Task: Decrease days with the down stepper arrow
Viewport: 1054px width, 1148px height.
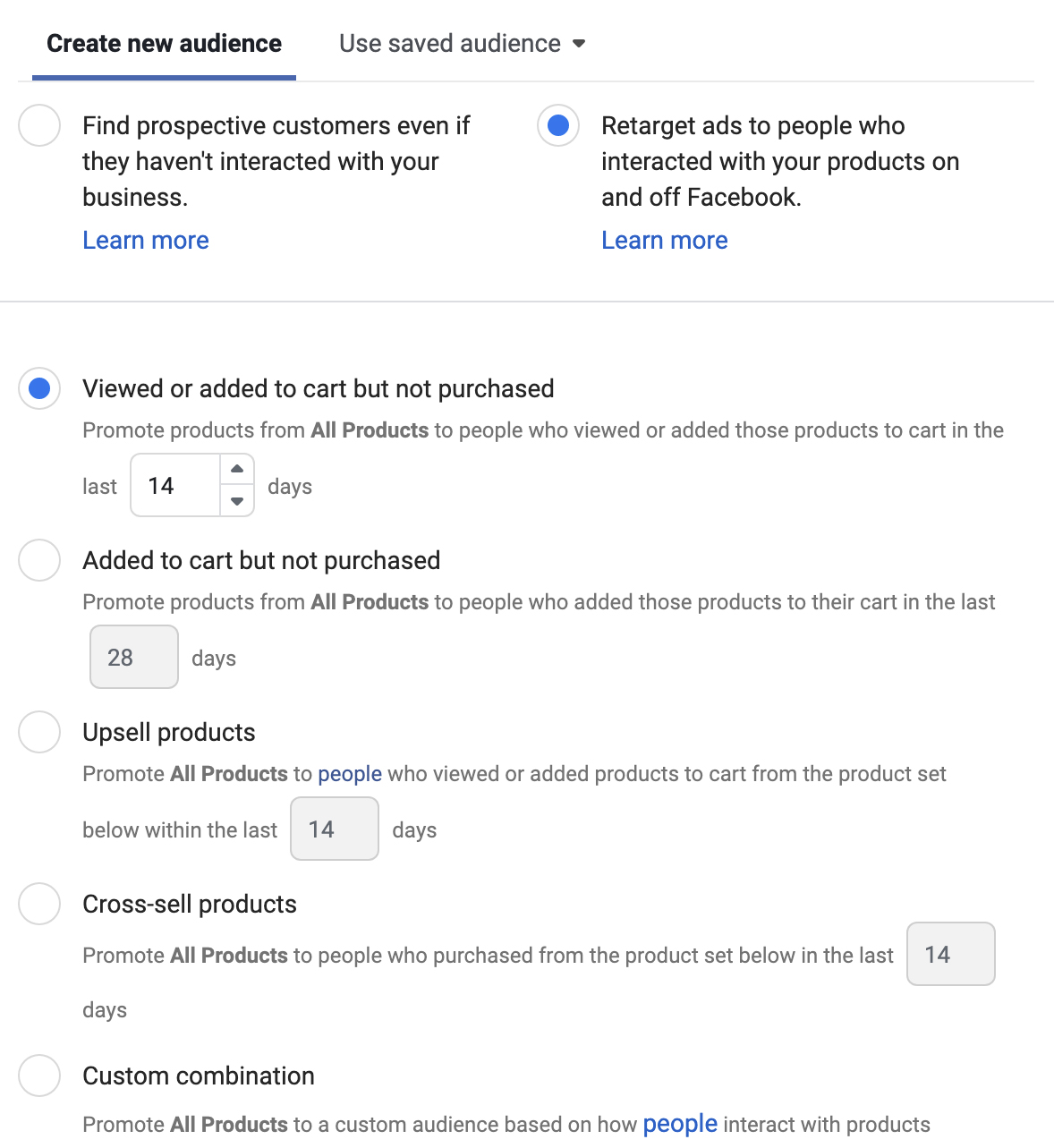Action: tap(237, 501)
